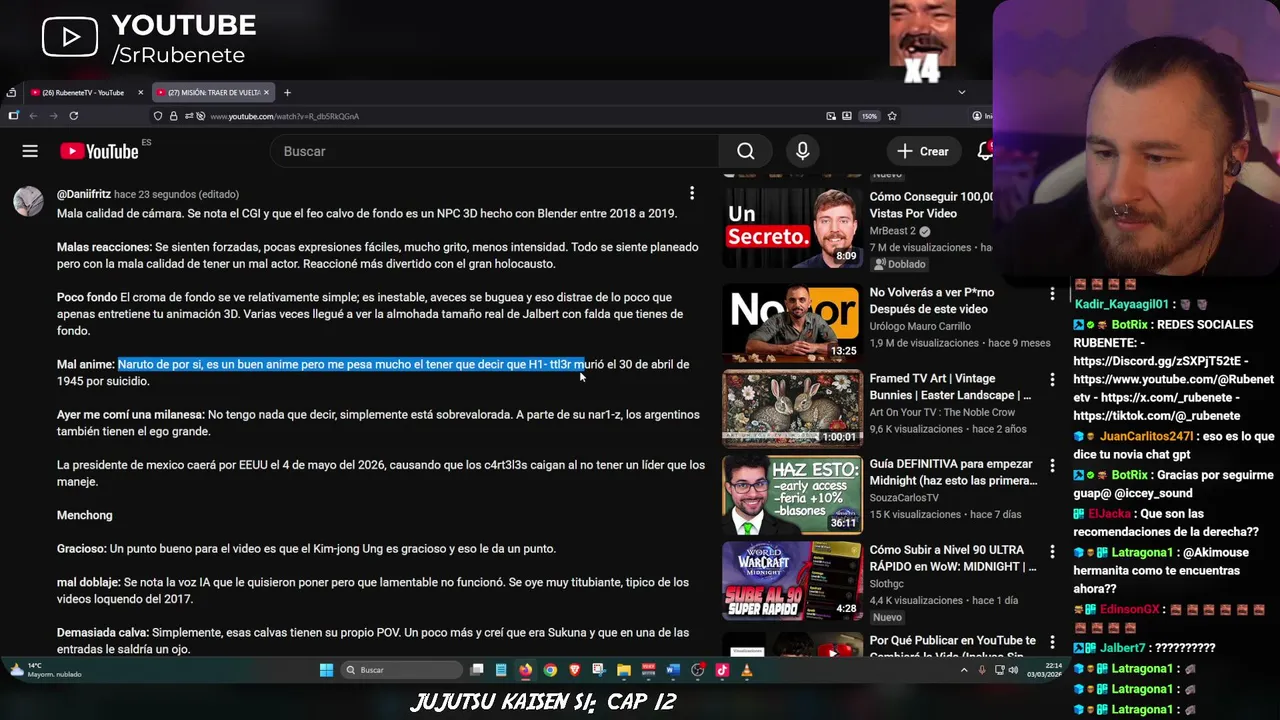Activate voice search microphone

(x=802, y=151)
